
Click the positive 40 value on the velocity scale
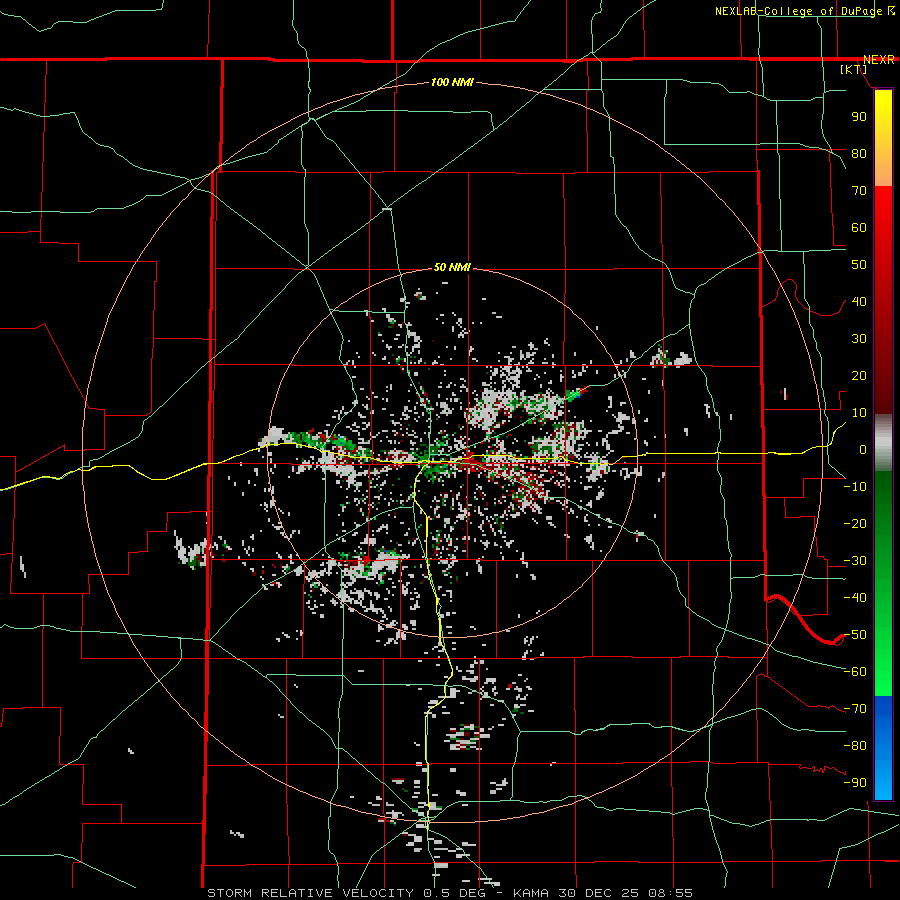point(859,302)
